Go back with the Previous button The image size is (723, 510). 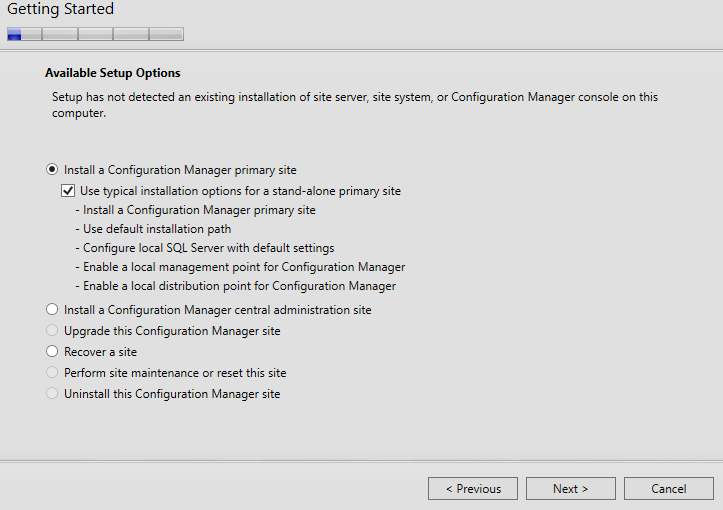[473, 488]
